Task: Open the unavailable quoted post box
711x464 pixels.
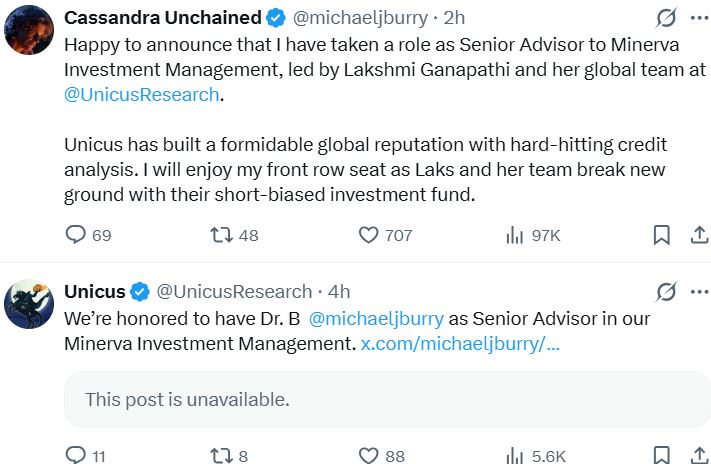Action: (387, 400)
